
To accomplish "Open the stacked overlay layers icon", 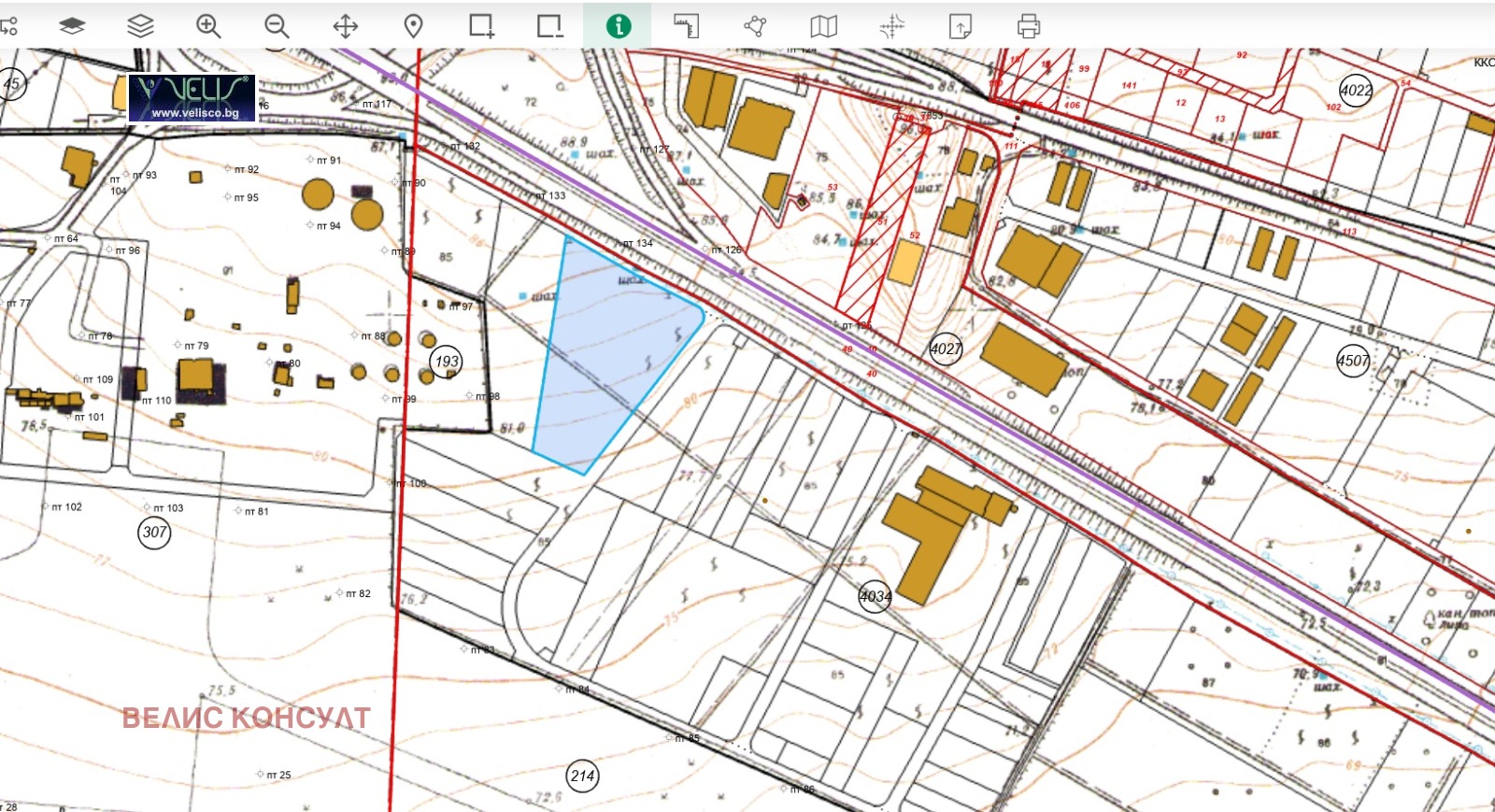I will click(140, 26).
